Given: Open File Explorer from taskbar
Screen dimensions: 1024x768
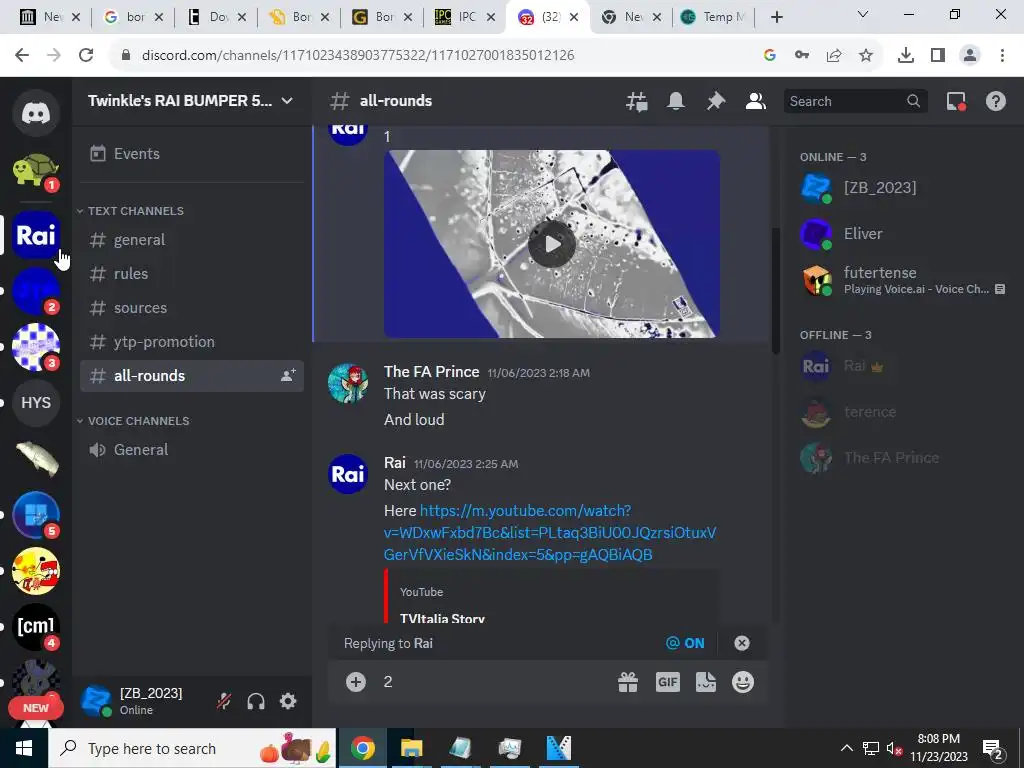Looking at the screenshot, I should coord(411,748).
